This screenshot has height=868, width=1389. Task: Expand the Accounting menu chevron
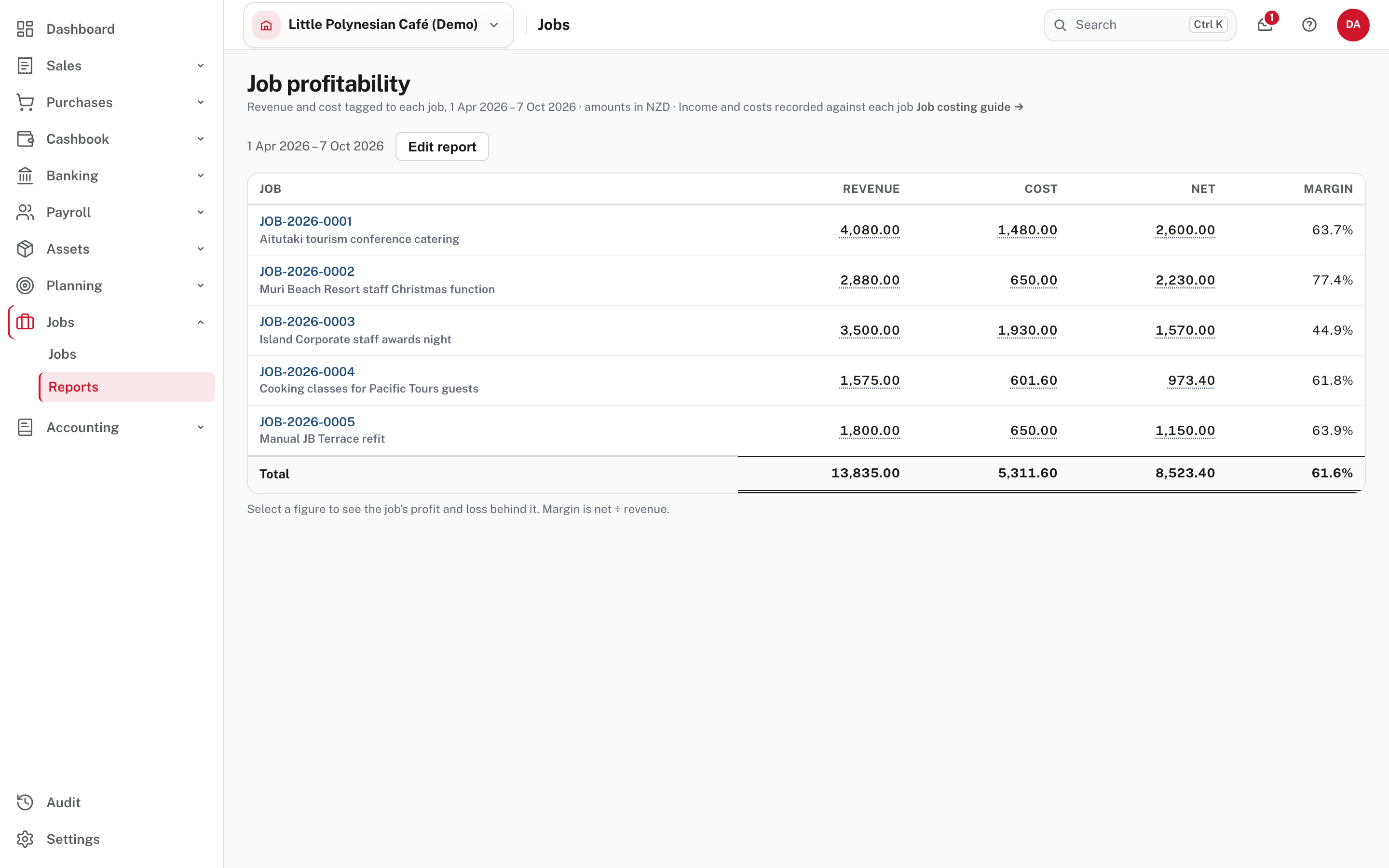pos(200,427)
